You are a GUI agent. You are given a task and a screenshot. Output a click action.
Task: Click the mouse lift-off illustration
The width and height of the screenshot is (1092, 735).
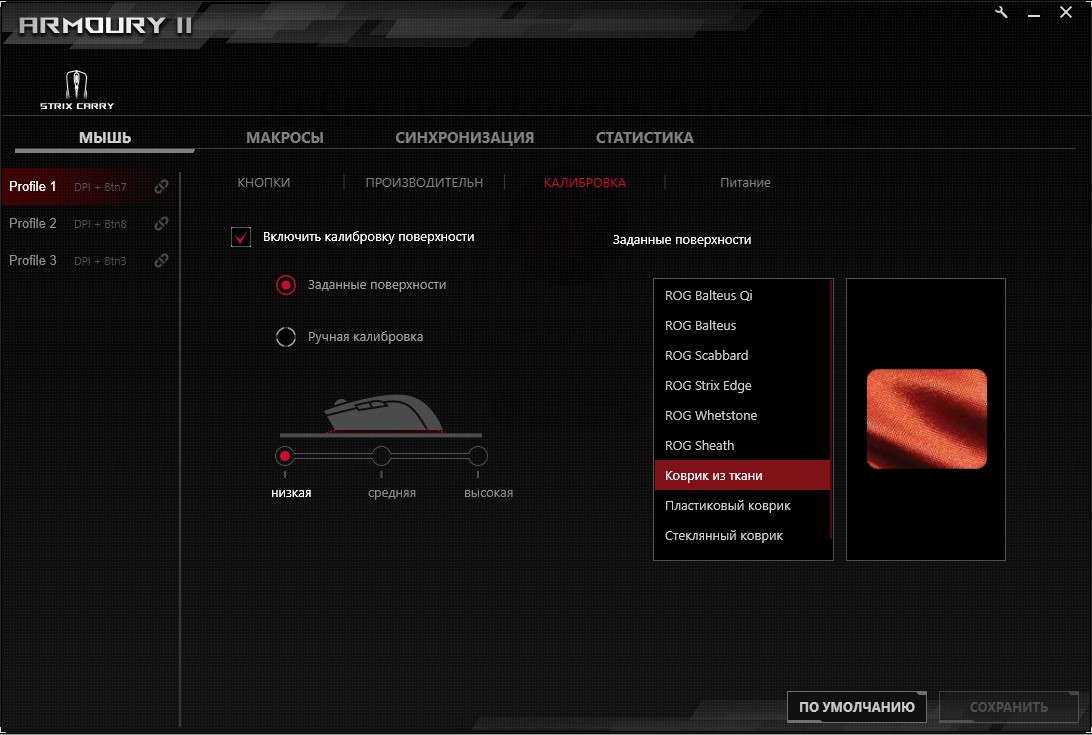pos(380,414)
